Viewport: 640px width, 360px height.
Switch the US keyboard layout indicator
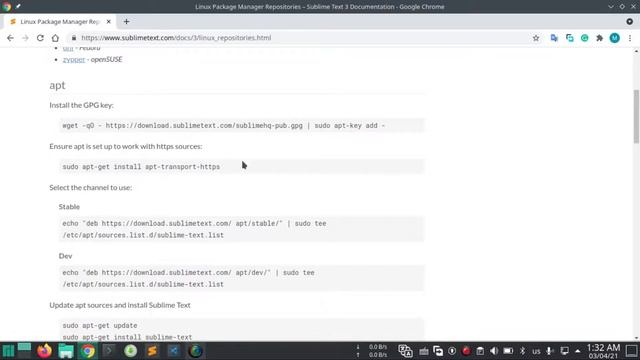coord(536,351)
